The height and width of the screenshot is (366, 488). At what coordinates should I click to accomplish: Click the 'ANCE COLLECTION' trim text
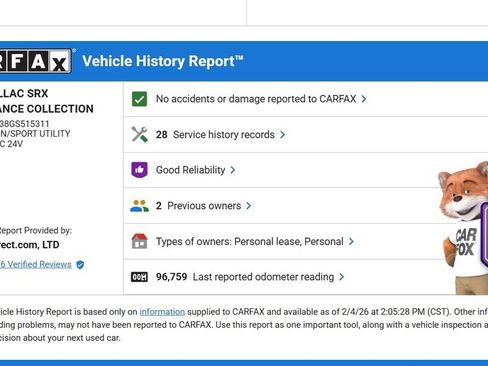pyautogui.click(x=47, y=109)
